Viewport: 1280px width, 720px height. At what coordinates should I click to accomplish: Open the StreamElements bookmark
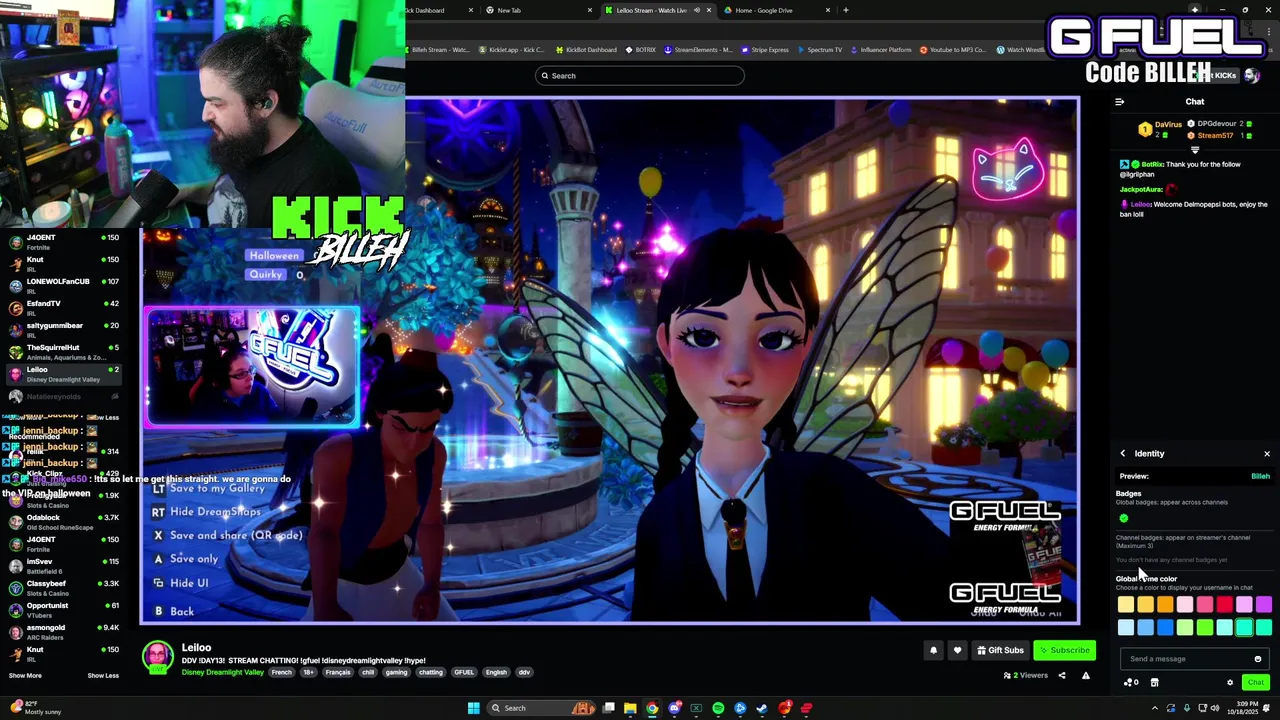pyautogui.click(x=698, y=50)
